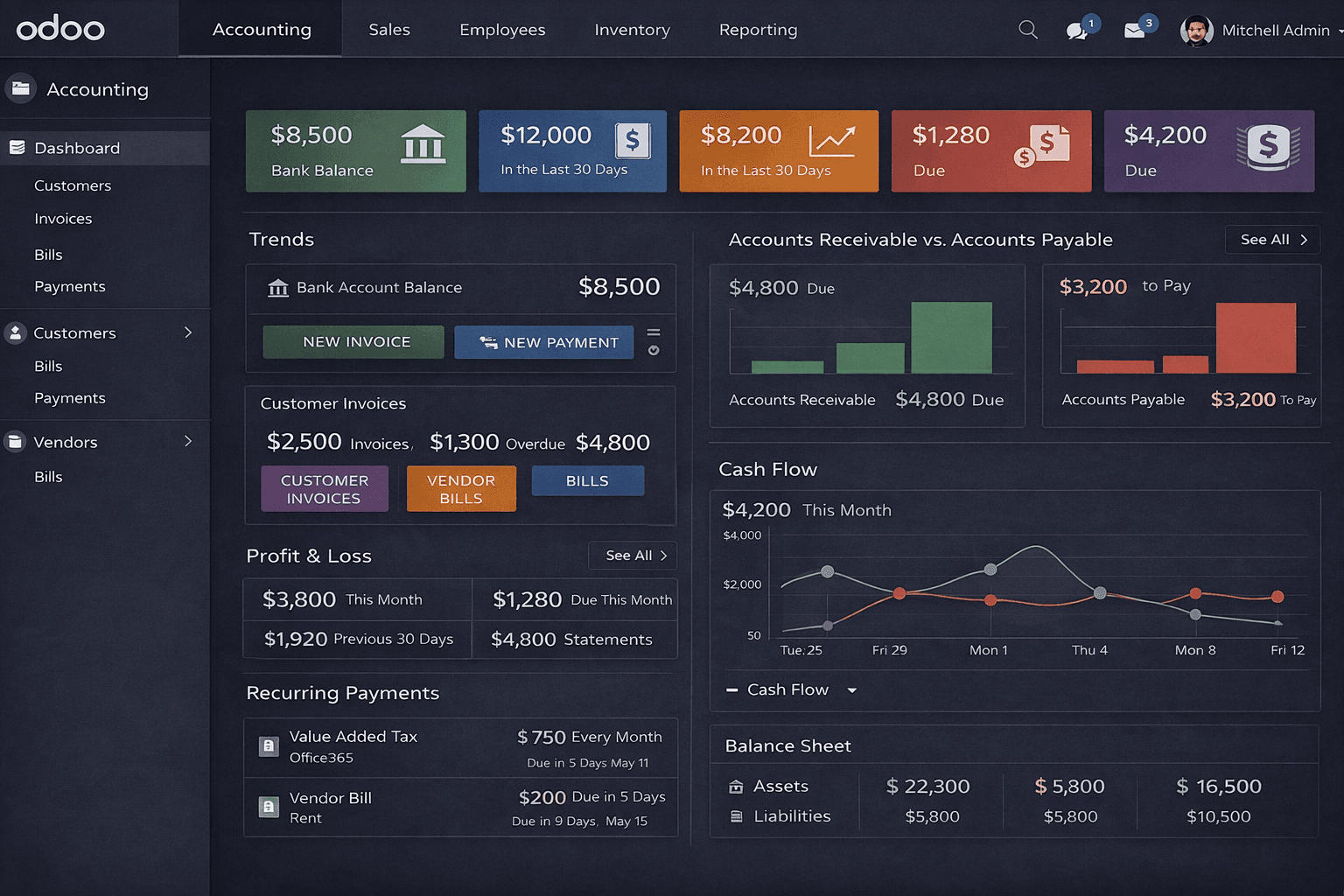Open the chat conversations icon
This screenshot has height=896, width=1344.
click(1077, 31)
